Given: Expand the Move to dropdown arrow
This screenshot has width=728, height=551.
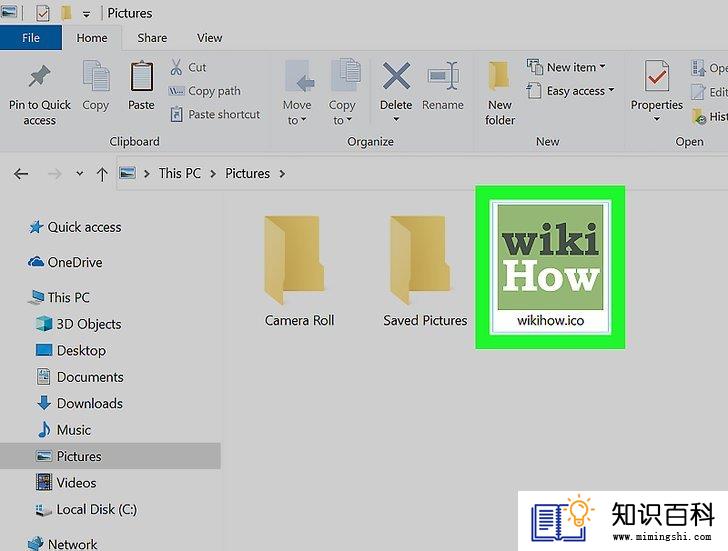Looking at the screenshot, I should [303, 120].
